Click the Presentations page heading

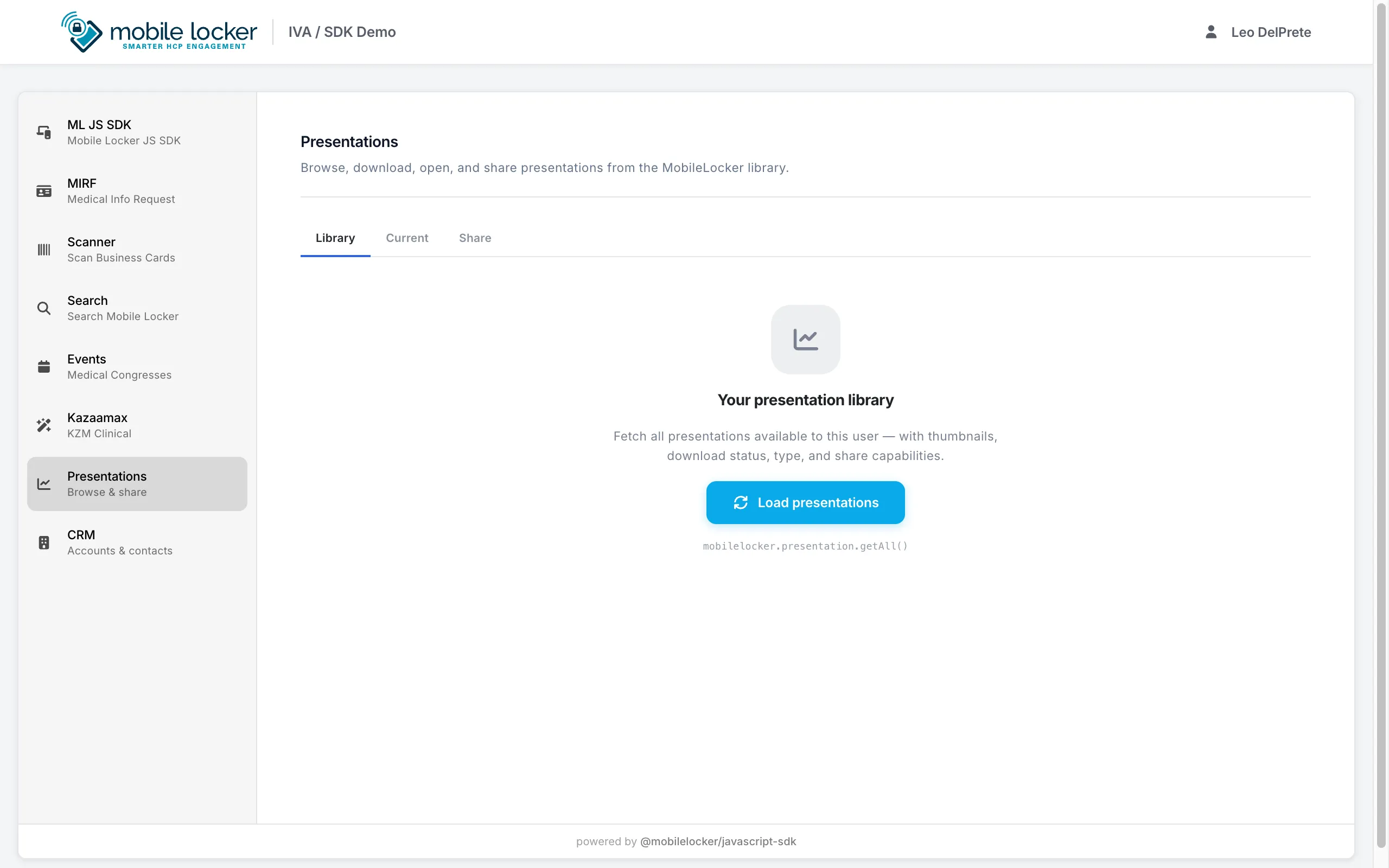tap(349, 141)
